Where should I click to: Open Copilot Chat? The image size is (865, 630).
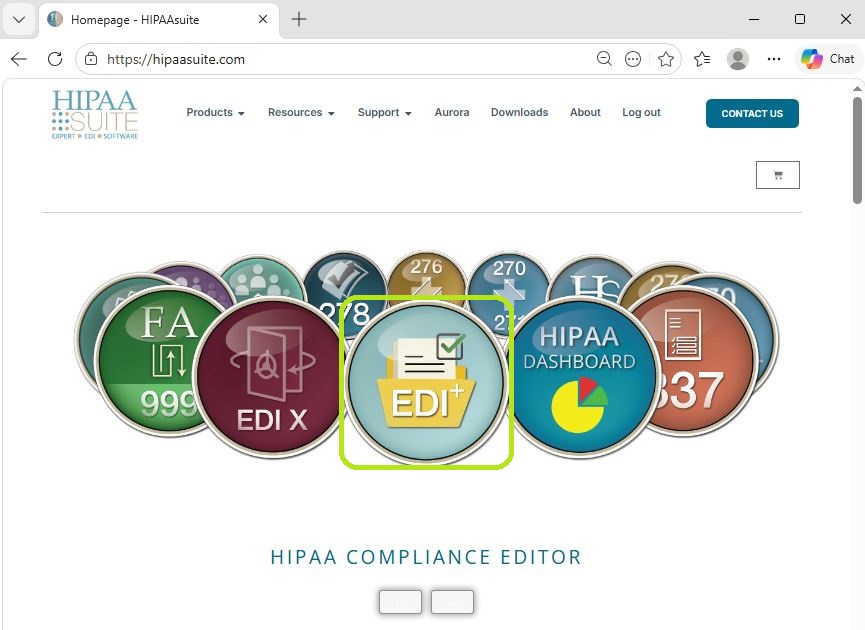pos(828,59)
